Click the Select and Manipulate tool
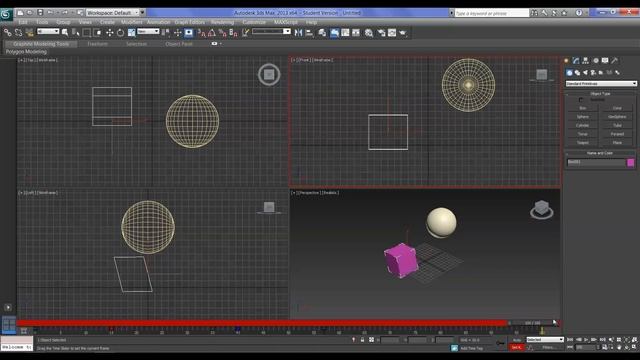Viewport: 640px width, 360px height. (178, 33)
